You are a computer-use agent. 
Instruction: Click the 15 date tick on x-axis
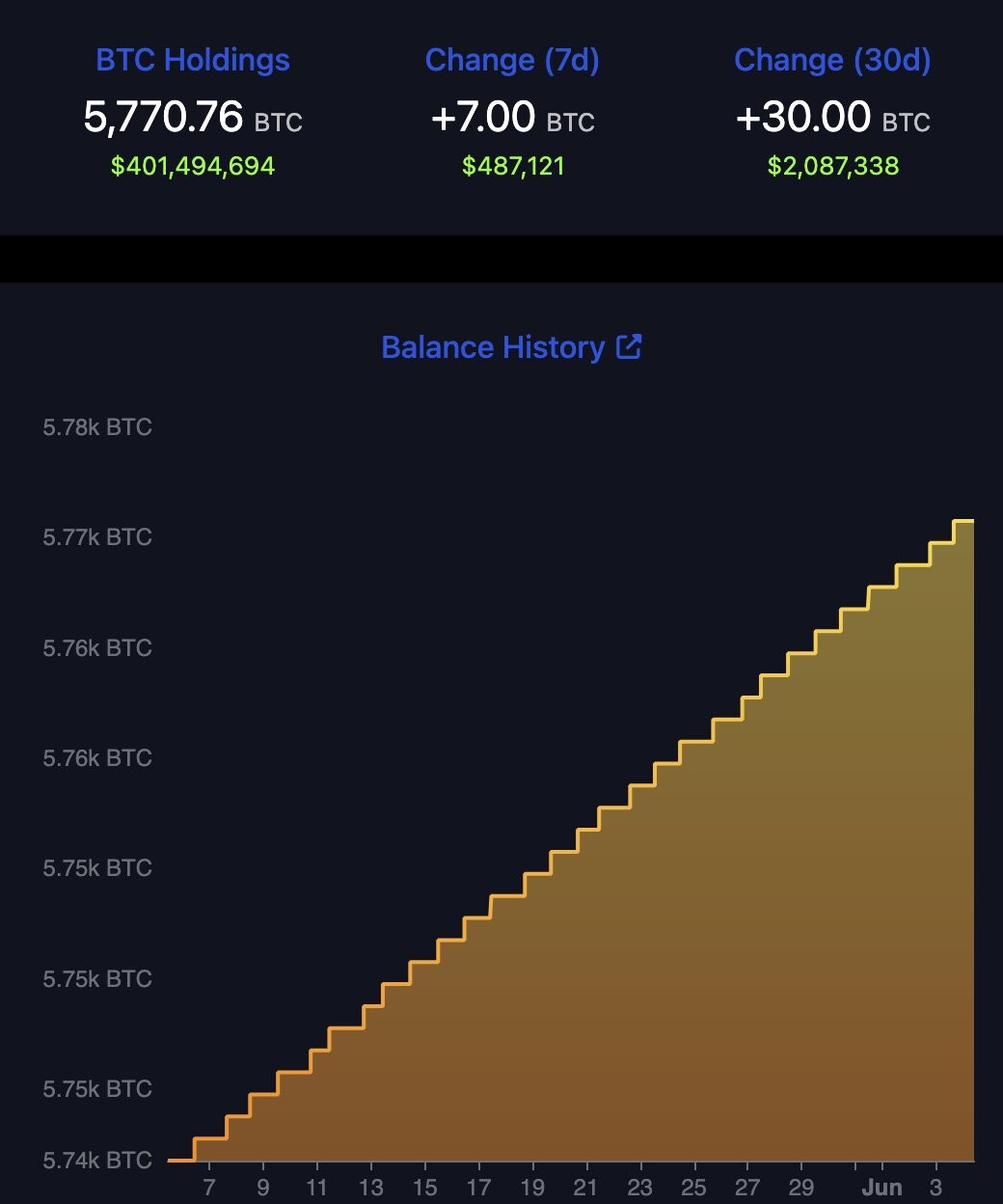[x=424, y=1187]
